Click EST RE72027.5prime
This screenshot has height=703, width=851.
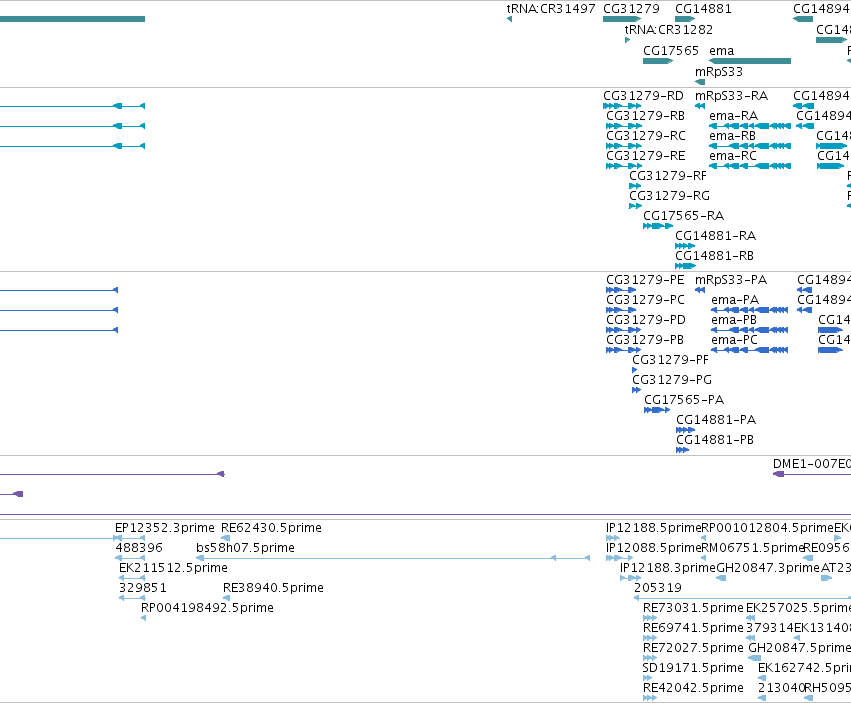point(693,648)
